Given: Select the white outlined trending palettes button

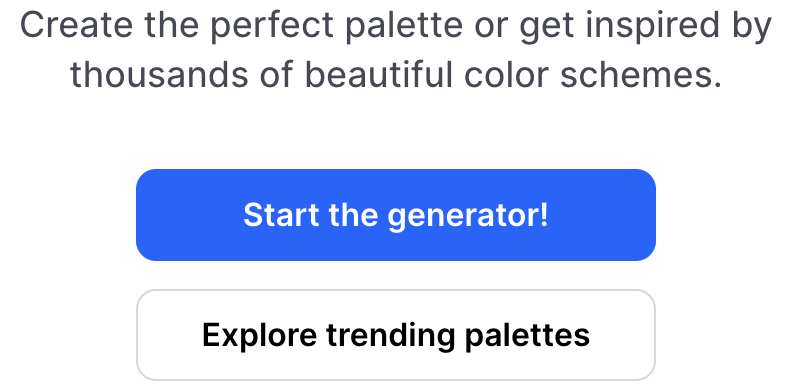Looking at the screenshot, I should tap(396, 335).
